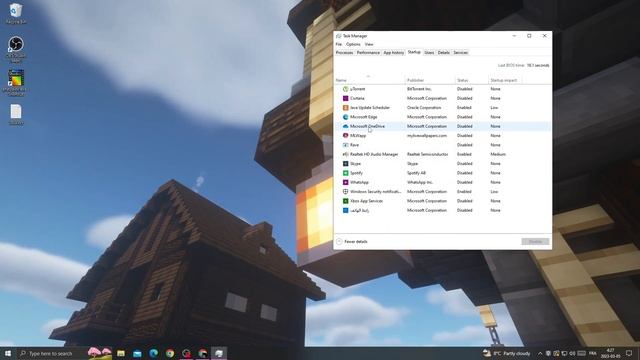Sort startup list by Publisher column
This screenshot has height=360, width=640.
click(430, 80)
